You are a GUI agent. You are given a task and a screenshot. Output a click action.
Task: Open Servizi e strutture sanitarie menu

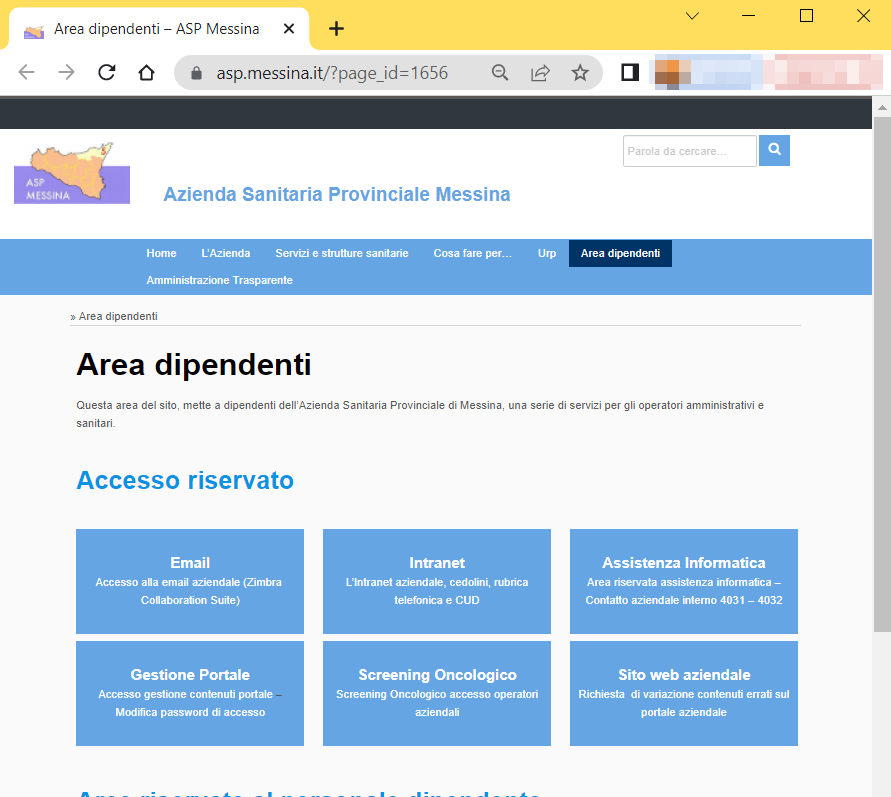(x=342, y=253)
